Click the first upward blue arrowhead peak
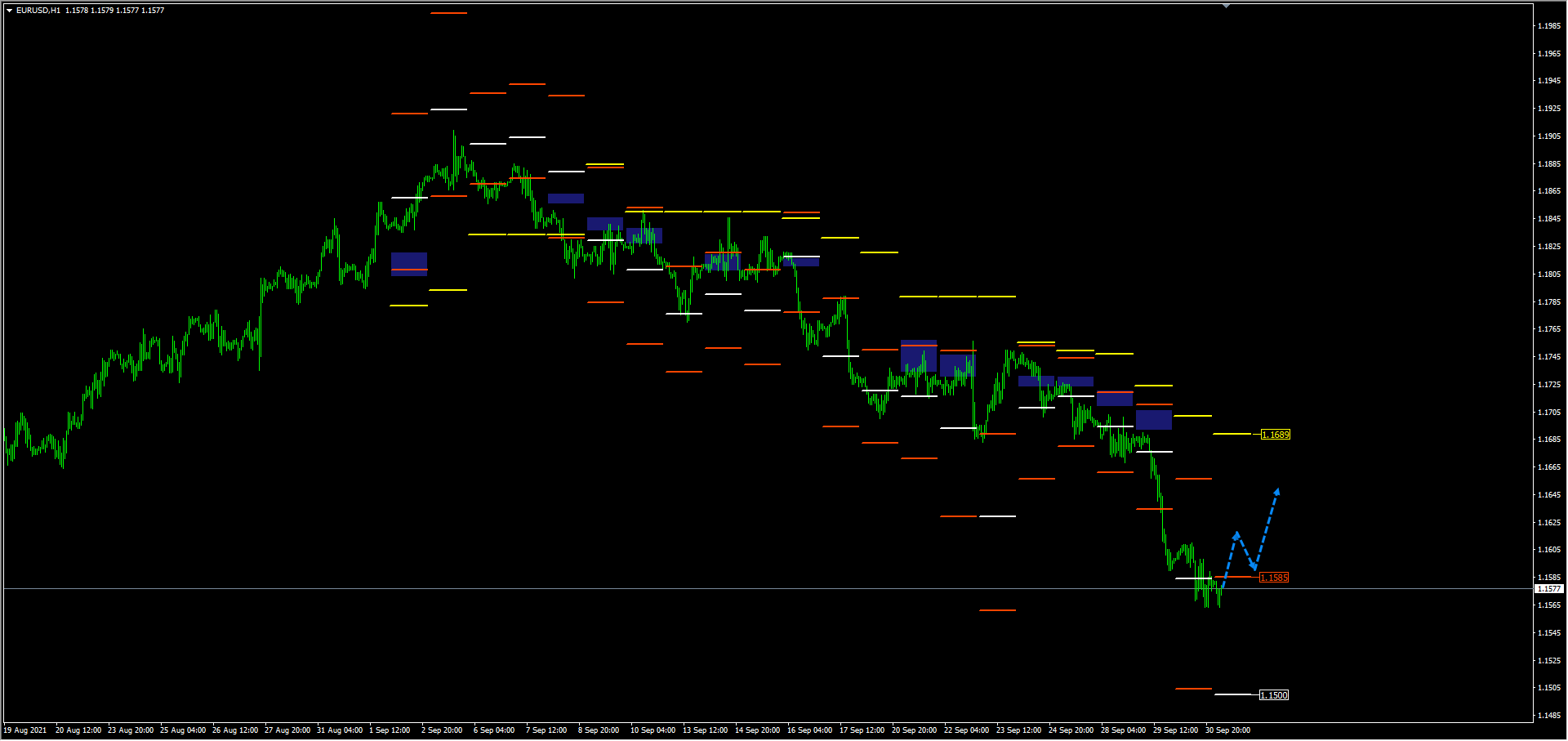 click(x=1237, y=534)
